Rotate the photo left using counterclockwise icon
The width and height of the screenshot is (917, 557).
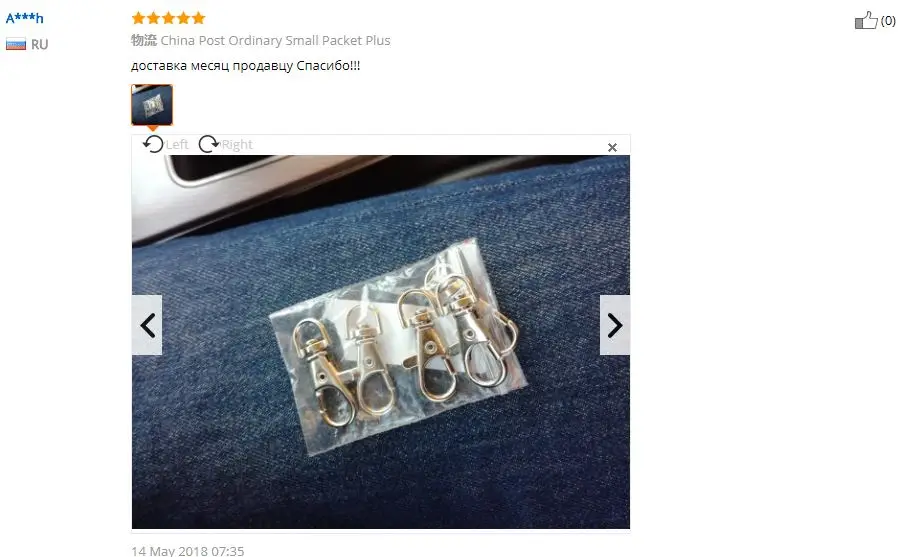point(153,144)
